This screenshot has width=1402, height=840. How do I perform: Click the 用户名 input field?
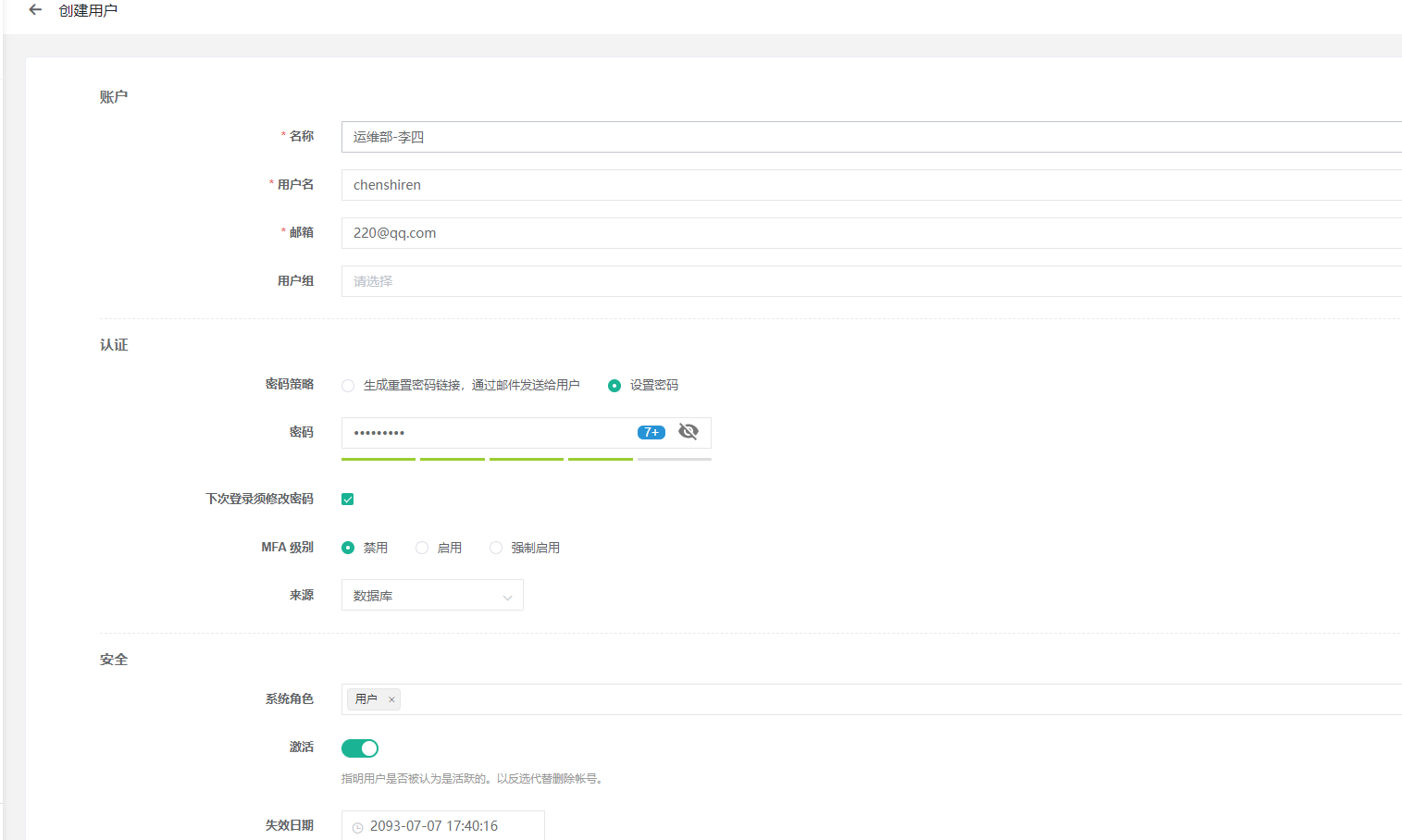872,185
